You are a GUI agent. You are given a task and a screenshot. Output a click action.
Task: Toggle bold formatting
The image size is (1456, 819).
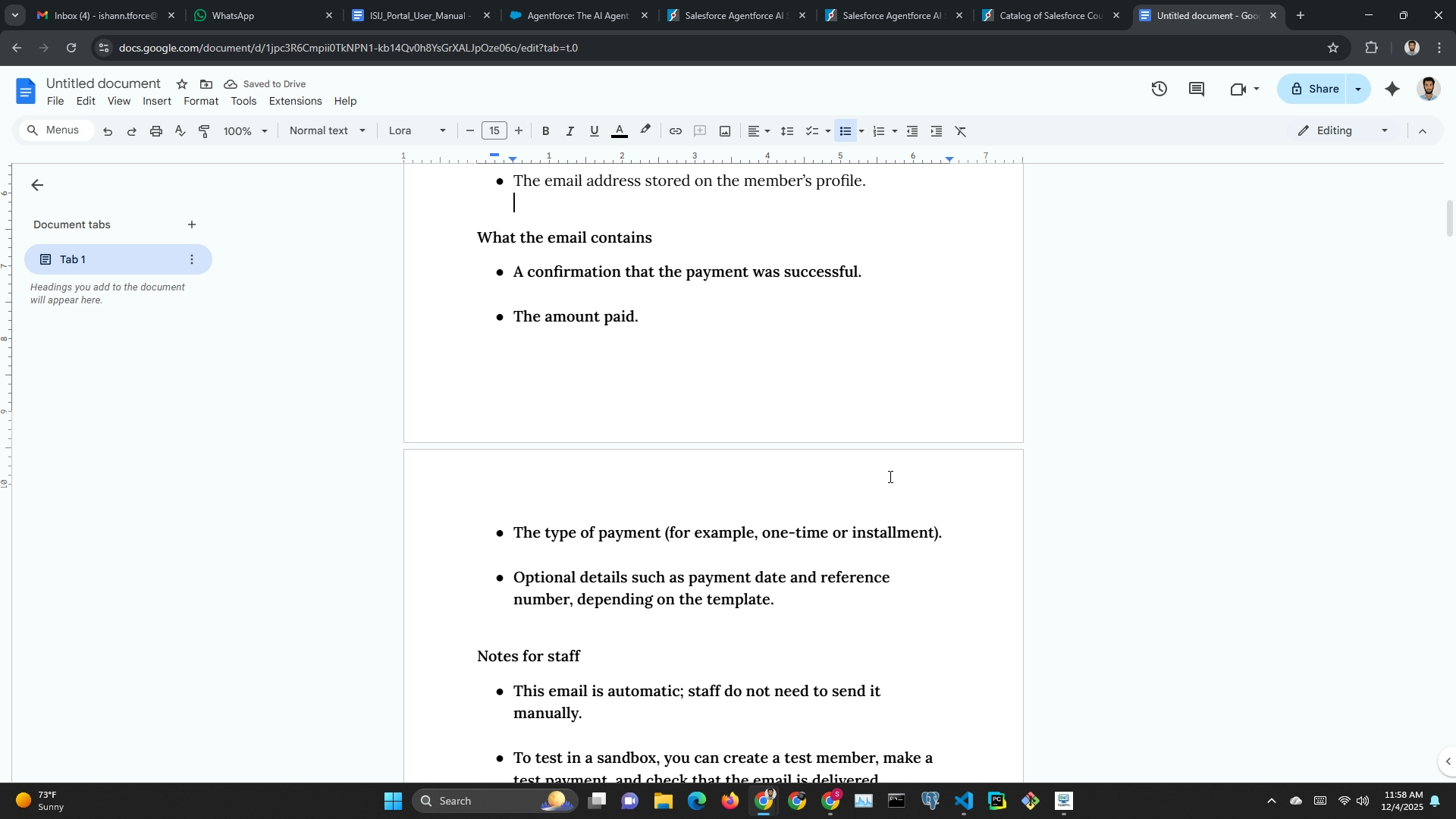(x=545, y=131)
